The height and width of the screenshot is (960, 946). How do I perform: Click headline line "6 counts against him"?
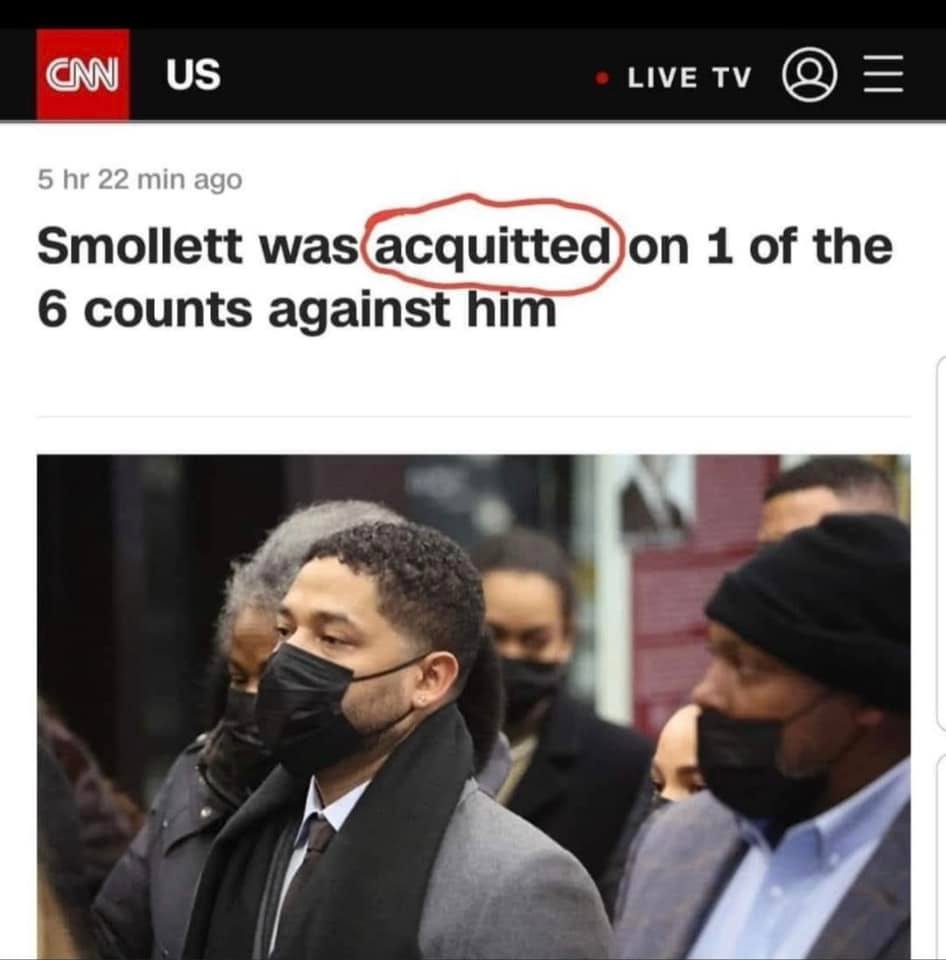(297, 309)
